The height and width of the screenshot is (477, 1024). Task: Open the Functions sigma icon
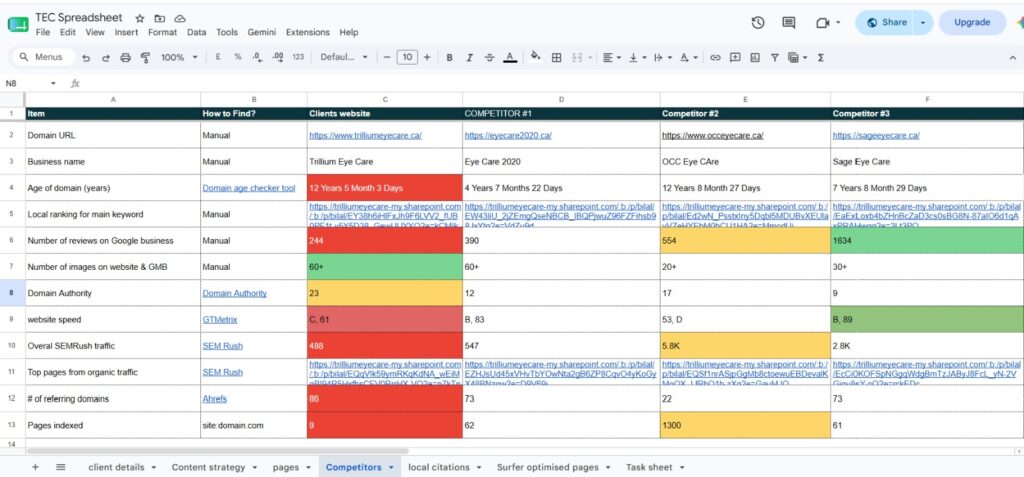pyautogui.click(x=820, y=58)
